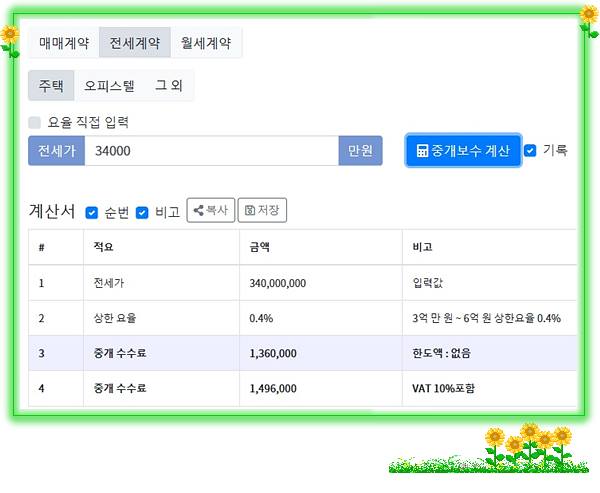This screenshot has height=493, width=600.
Task: Click the blue 전세가 field label
Action: coord(57,151)
